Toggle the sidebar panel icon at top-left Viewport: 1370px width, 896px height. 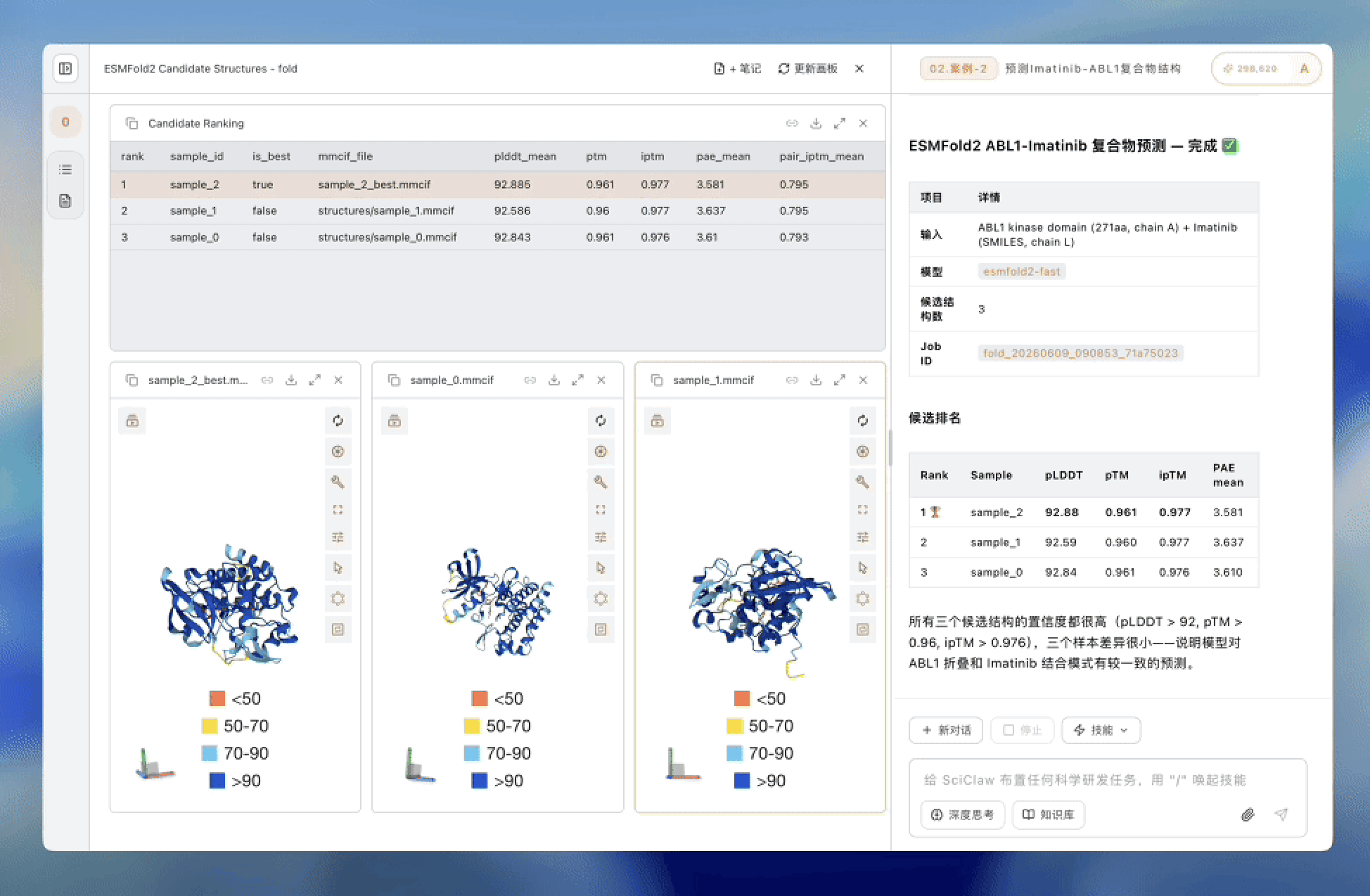click(x=65, y=68)
